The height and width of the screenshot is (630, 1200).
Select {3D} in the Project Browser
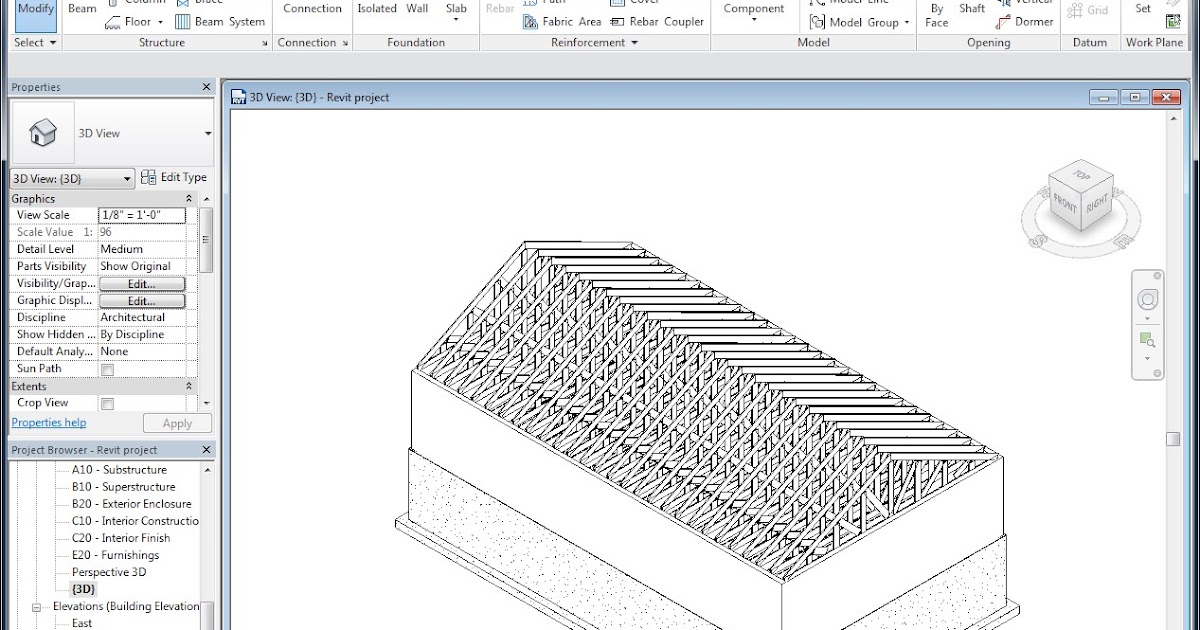pos(84,589)
